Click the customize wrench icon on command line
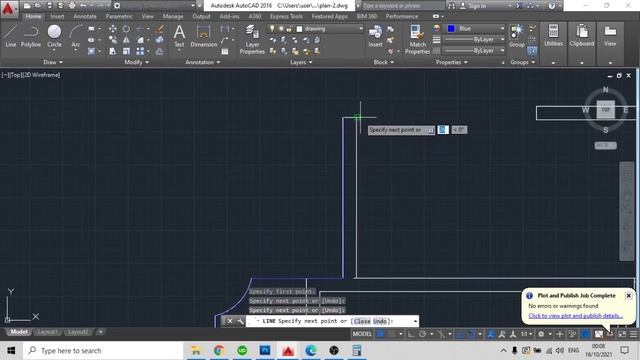 [x=240, y=321]
